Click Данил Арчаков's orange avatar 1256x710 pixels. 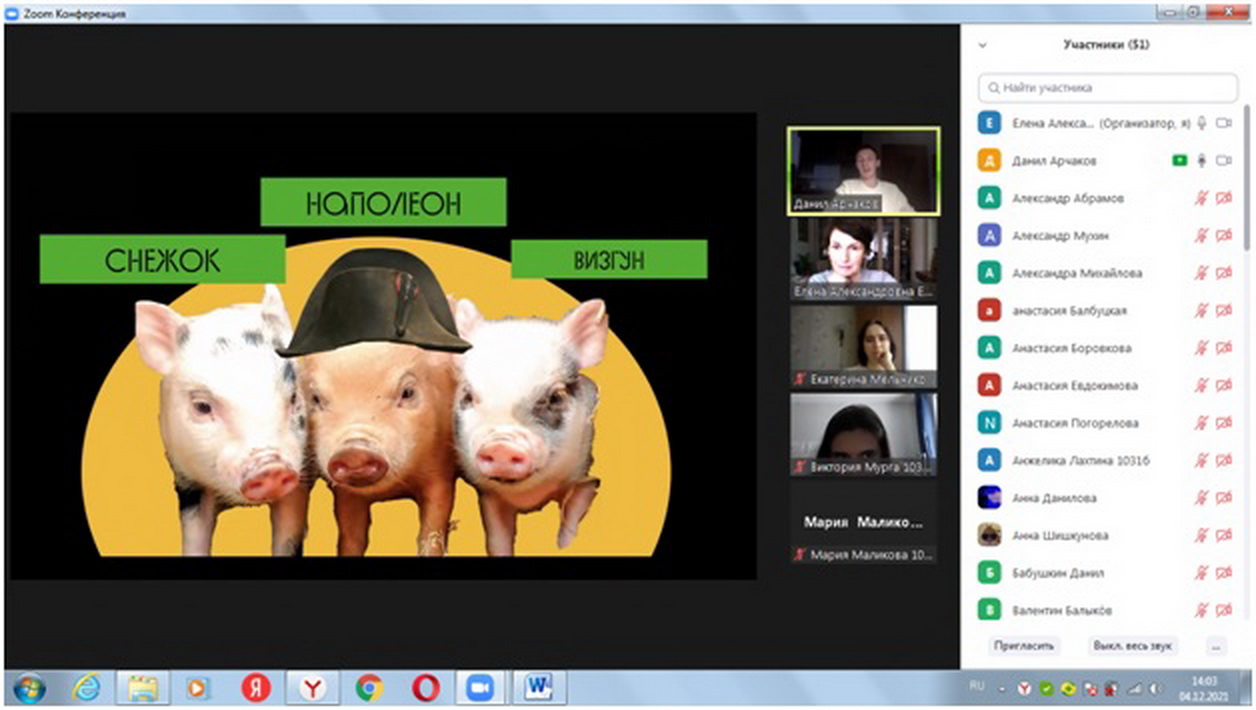click(989, 161)
